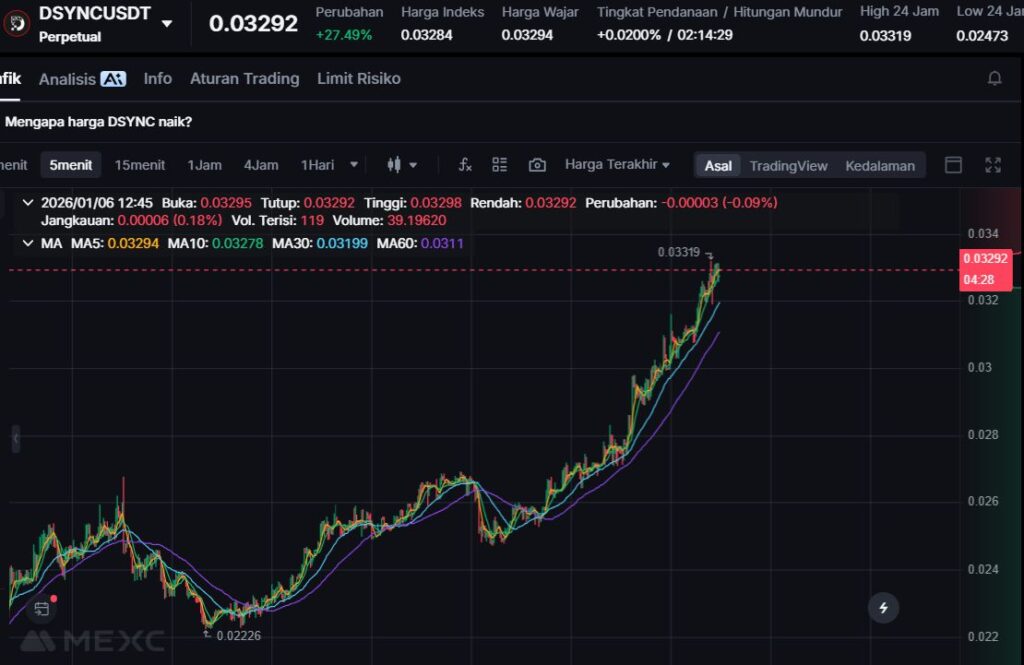This screenshot has height=665, width=1024.
Task: Click the DSYNC coin logo icon
Action: coord(17,22)
